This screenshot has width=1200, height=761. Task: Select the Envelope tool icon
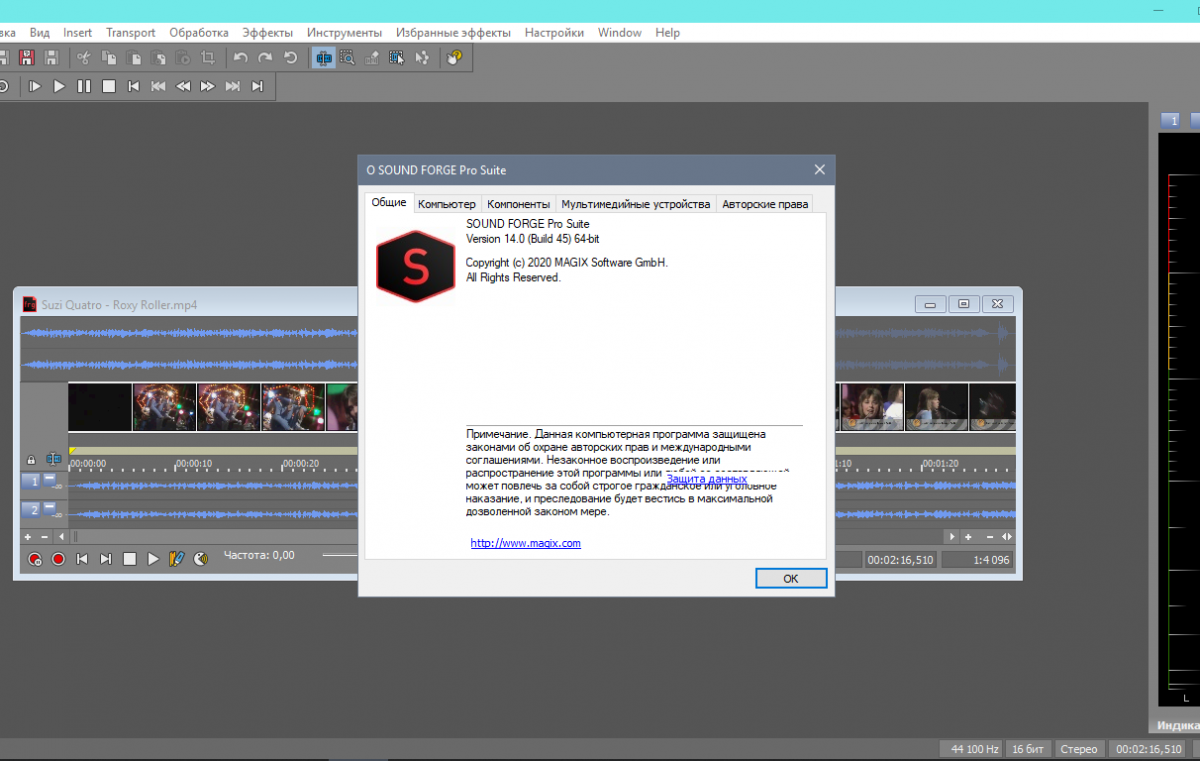click(421, 58)
